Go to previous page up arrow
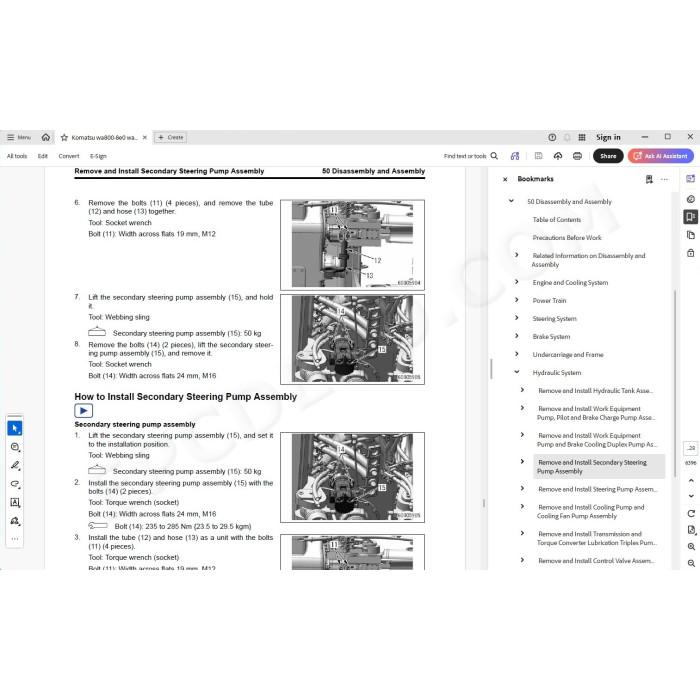 691,481
